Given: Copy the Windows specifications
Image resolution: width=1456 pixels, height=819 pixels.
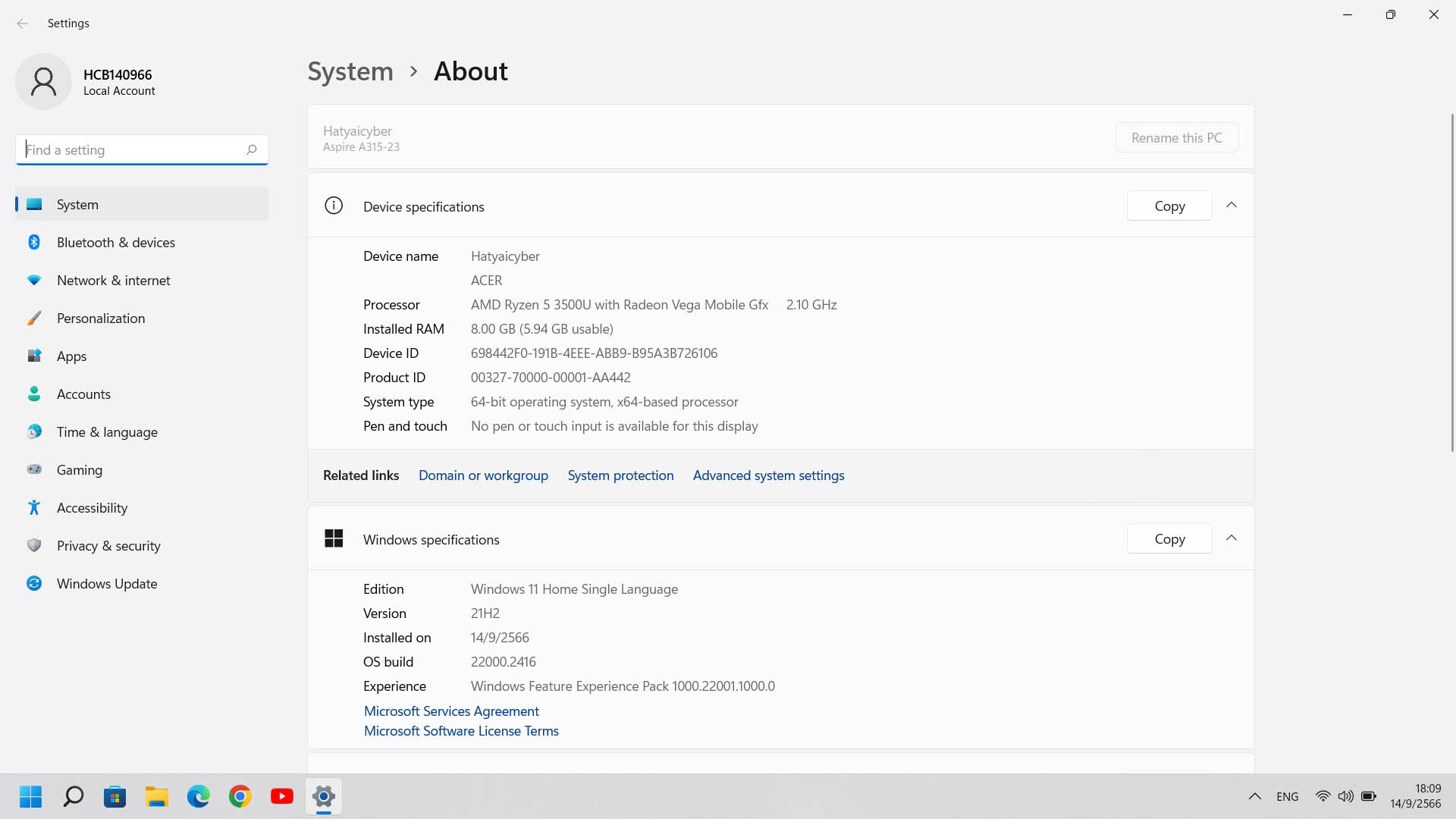Looking at the screenshot, I should pyautogui.click(x=1169, y=538).
